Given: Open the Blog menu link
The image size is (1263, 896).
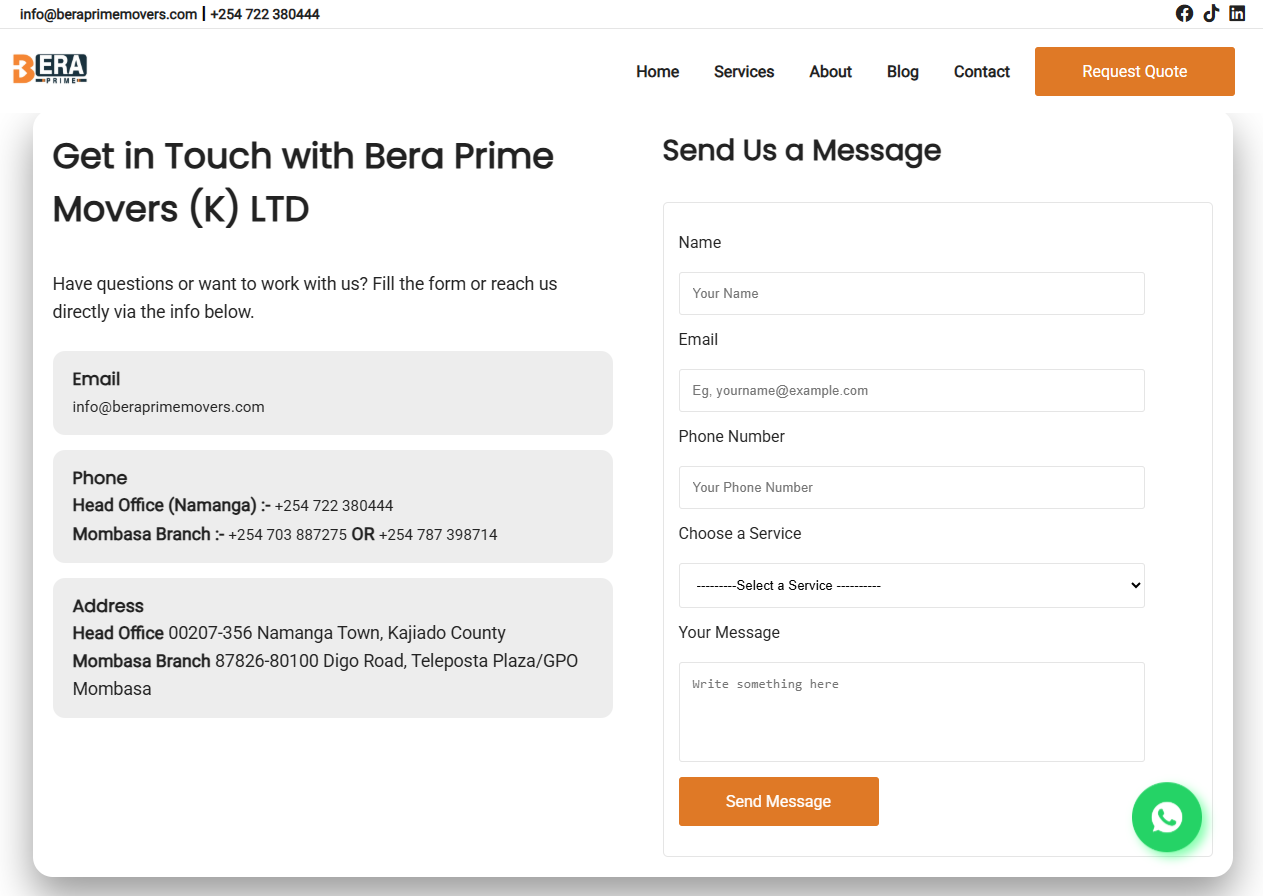Looking at the screenshot, I should pyautogui.click(x=902, y=72).
